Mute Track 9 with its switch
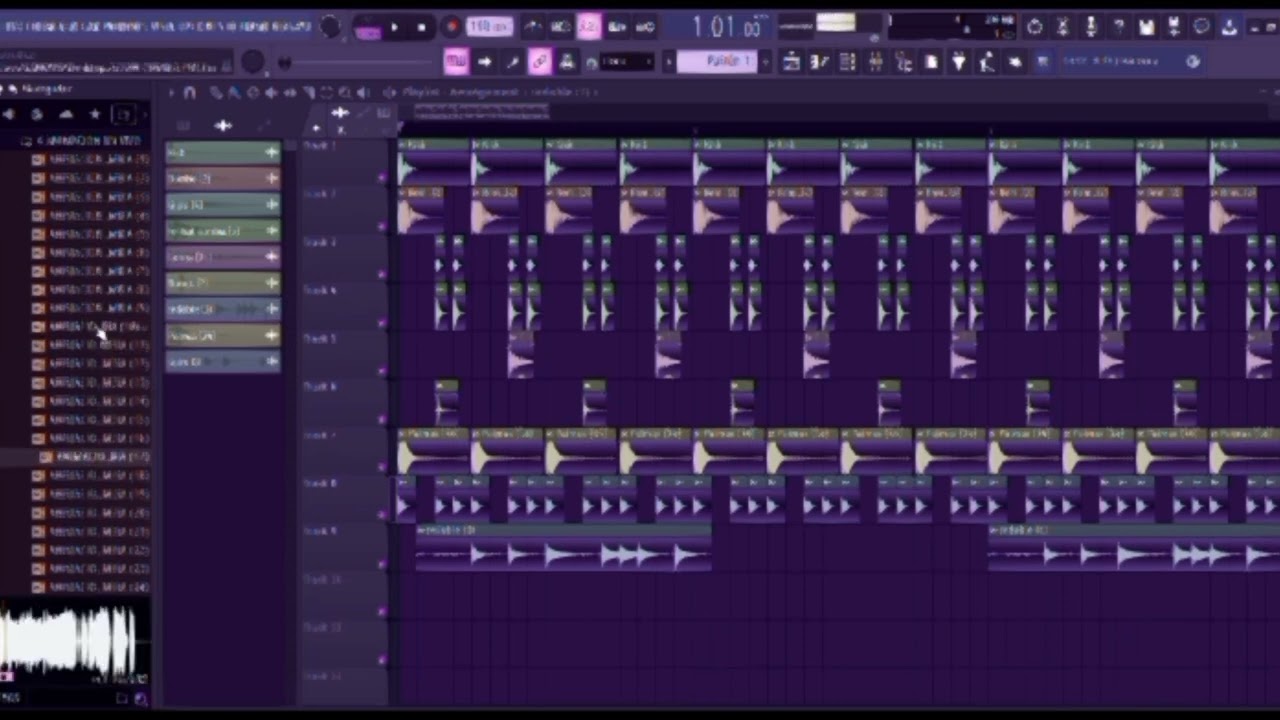Screen dimensions: 1280x720 [x=382, y=563]
